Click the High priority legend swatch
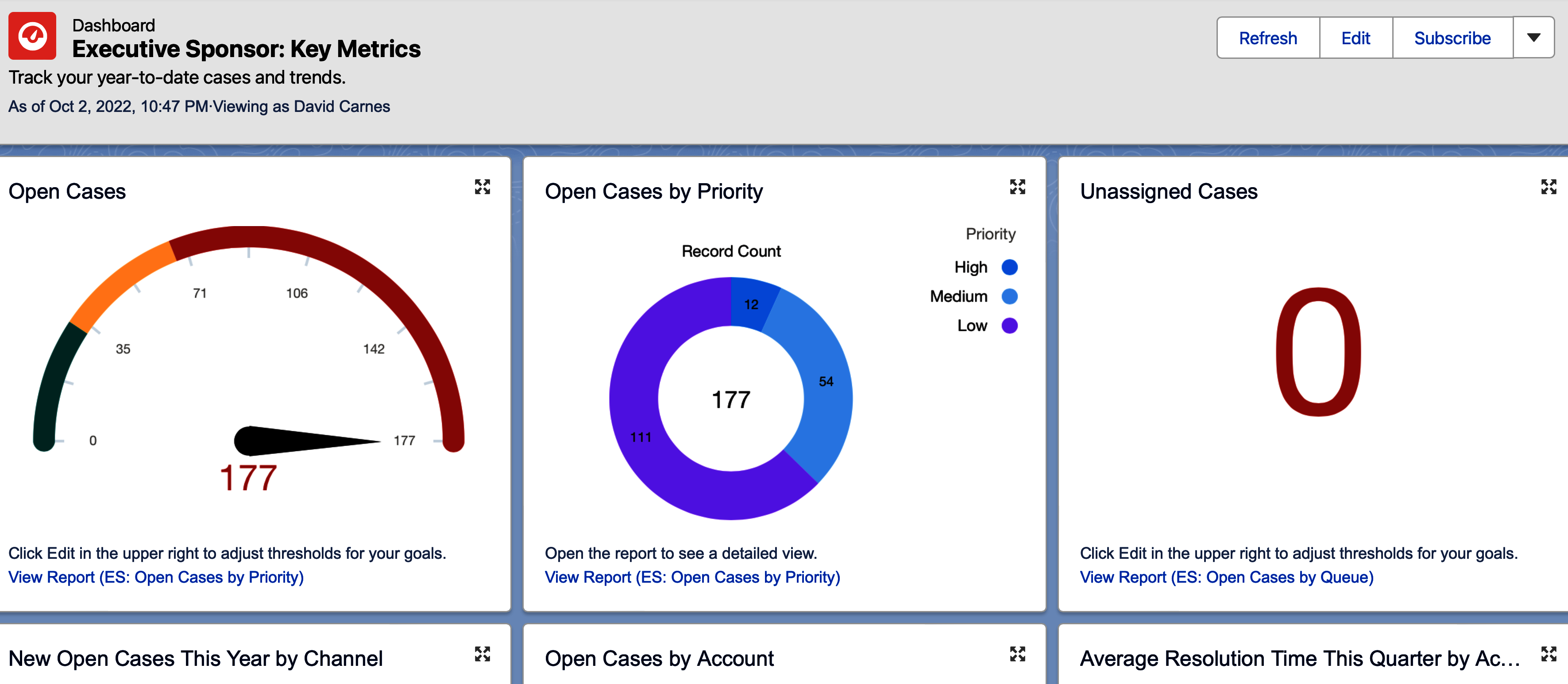This screenshot has height=684, width=1568. (1009, 267)
